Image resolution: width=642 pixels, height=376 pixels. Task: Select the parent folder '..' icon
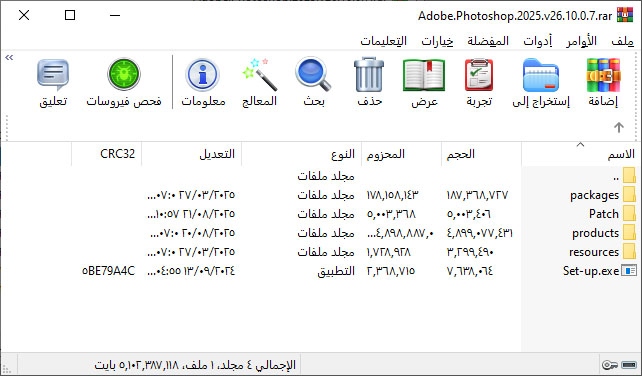coord(629,176)
